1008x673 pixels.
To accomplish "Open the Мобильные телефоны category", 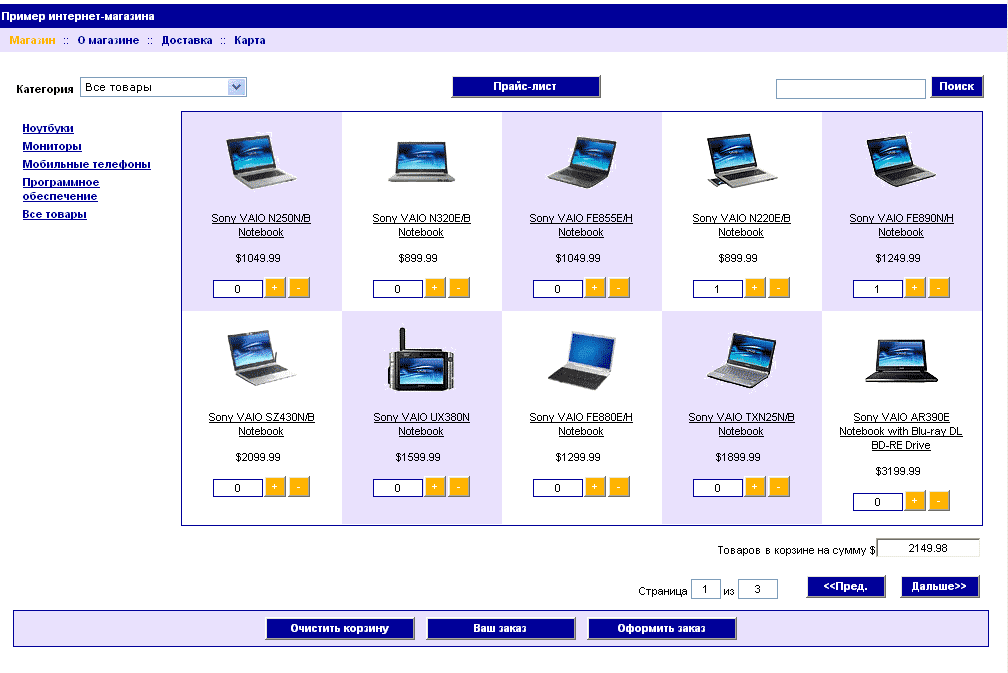I will coord(87,164).
